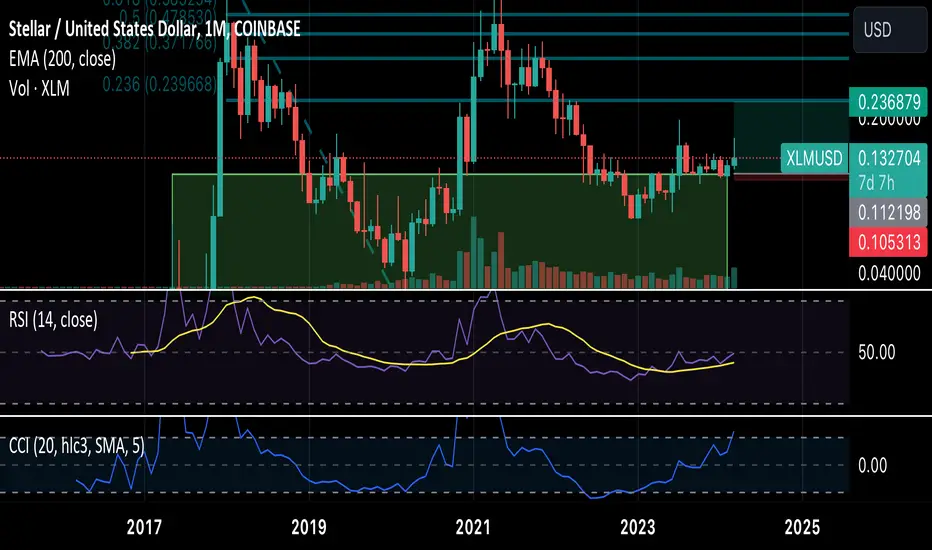
Task: Select the green rectangle support zone drawing
Action: click(x=449, y=231)
